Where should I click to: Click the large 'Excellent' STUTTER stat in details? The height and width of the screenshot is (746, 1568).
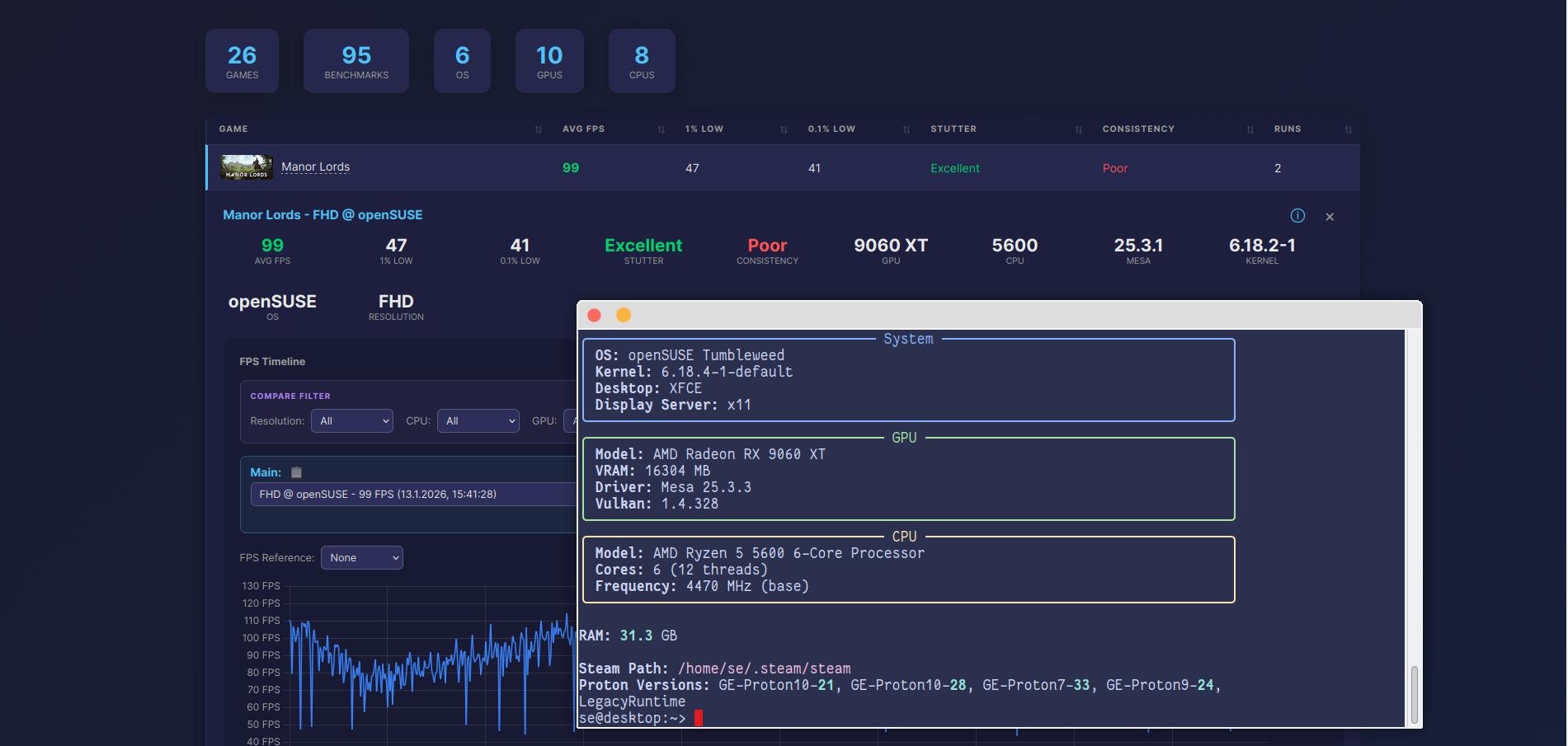(643, 246)
